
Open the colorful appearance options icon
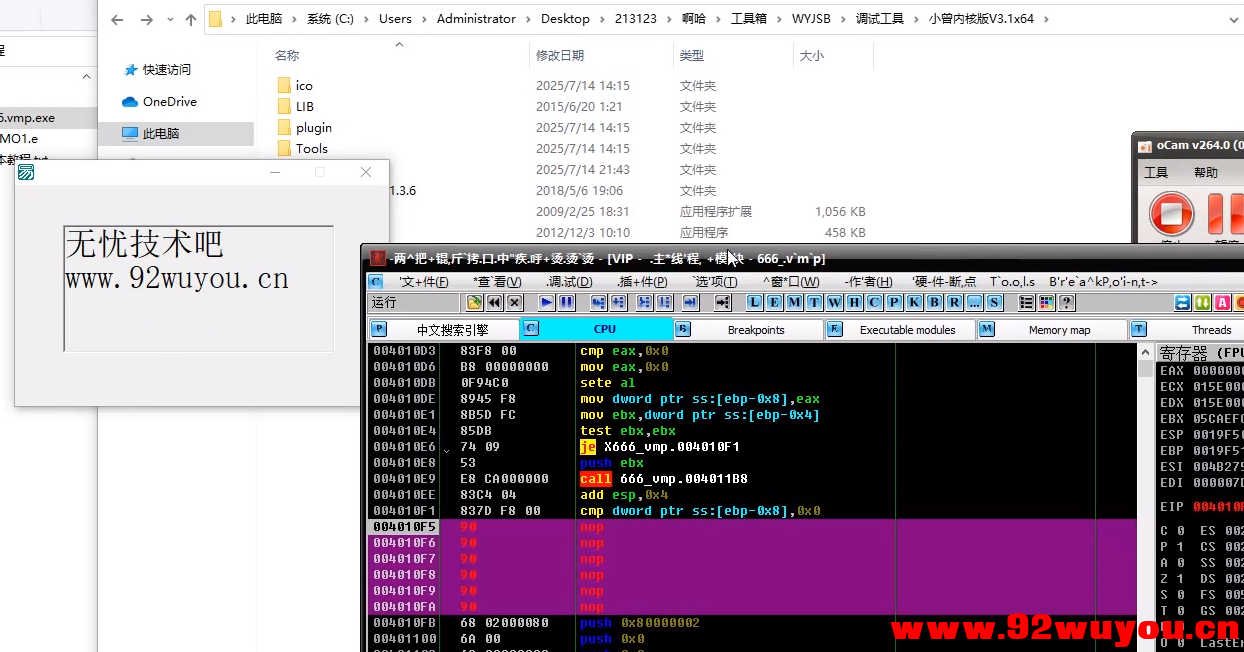1046,302
